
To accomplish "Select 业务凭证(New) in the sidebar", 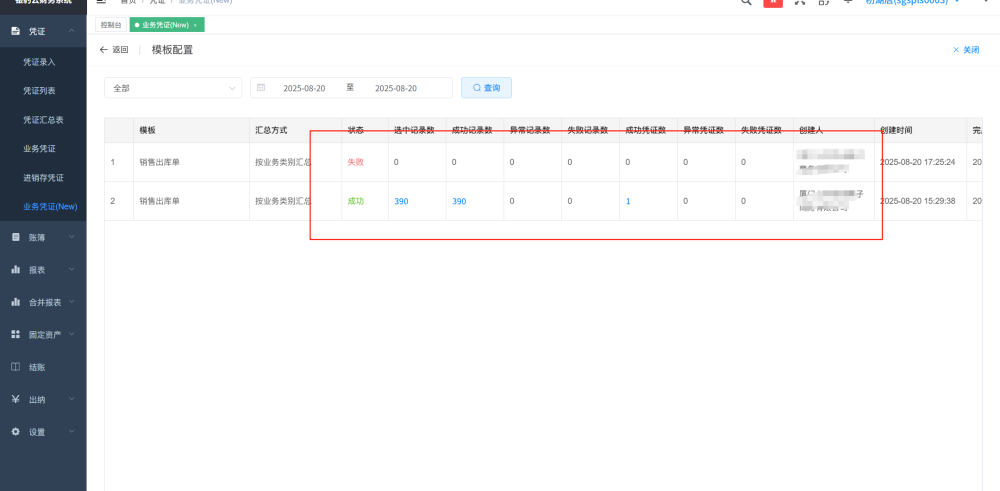I will [x=50, y=207].
